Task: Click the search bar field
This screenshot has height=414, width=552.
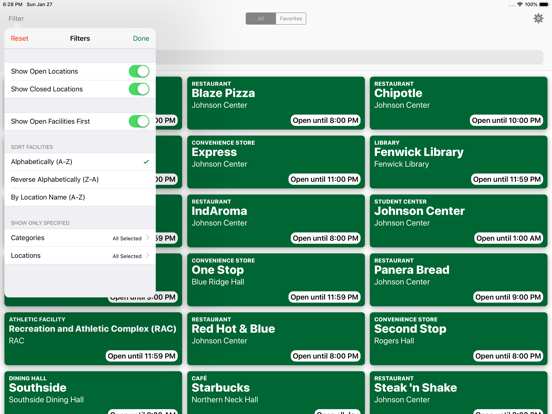Action: pyautogui.click(x=350, y=57)
